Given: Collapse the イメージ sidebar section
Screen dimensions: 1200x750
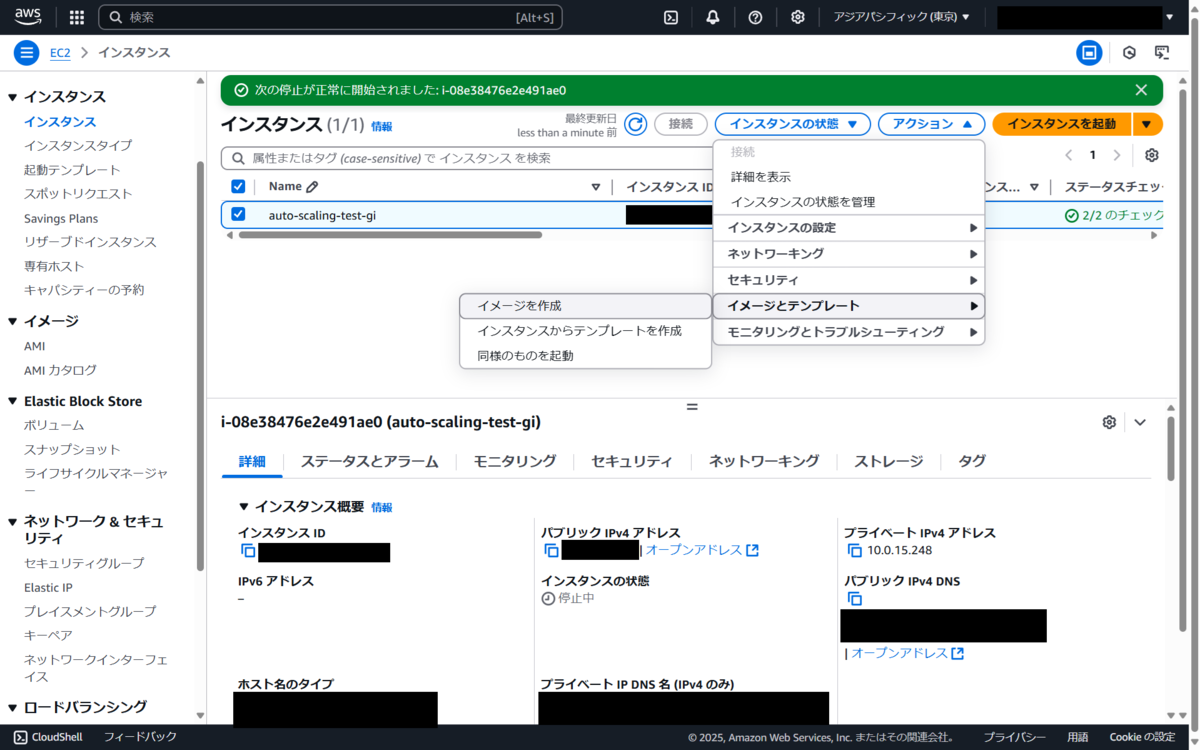Looking at the screenshot, I should point(13,321).
